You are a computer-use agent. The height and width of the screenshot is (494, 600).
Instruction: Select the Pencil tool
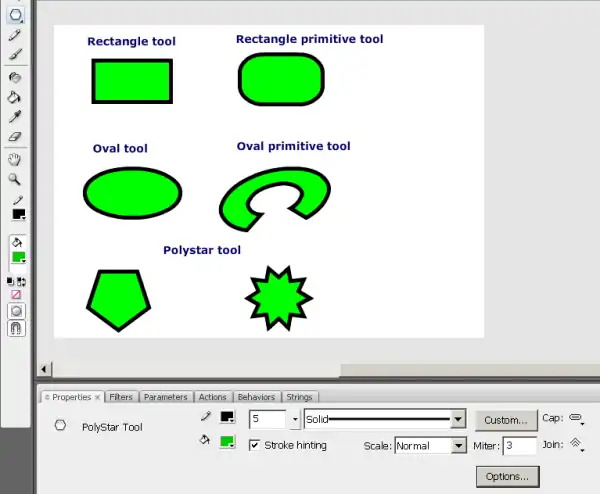[x=16, y=35]
